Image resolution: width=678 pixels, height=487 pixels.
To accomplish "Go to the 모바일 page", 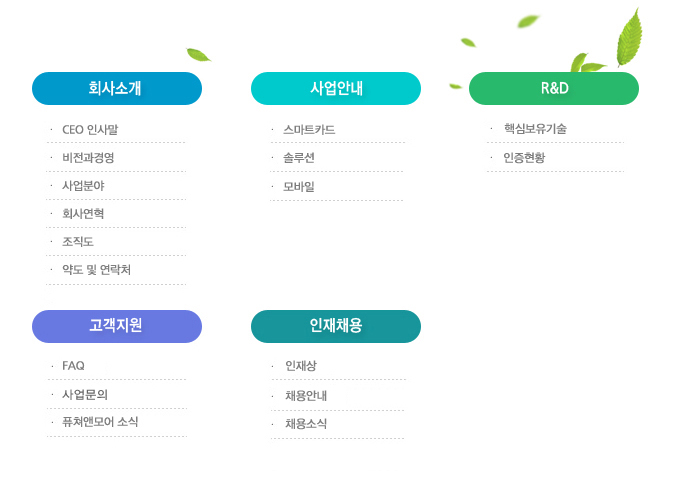I will (299, 186).
